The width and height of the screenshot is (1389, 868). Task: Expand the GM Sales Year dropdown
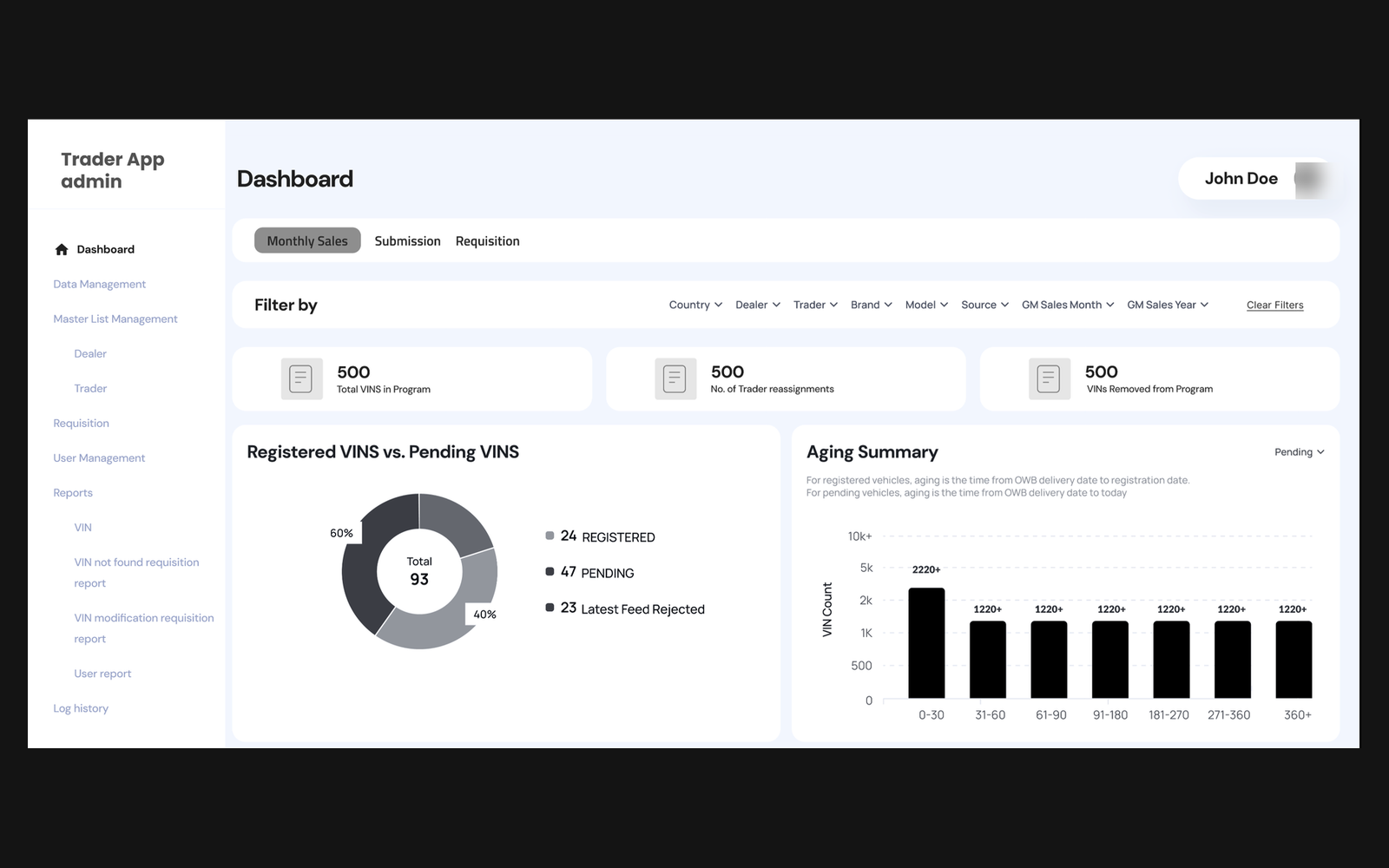(x=1168, y=305)
